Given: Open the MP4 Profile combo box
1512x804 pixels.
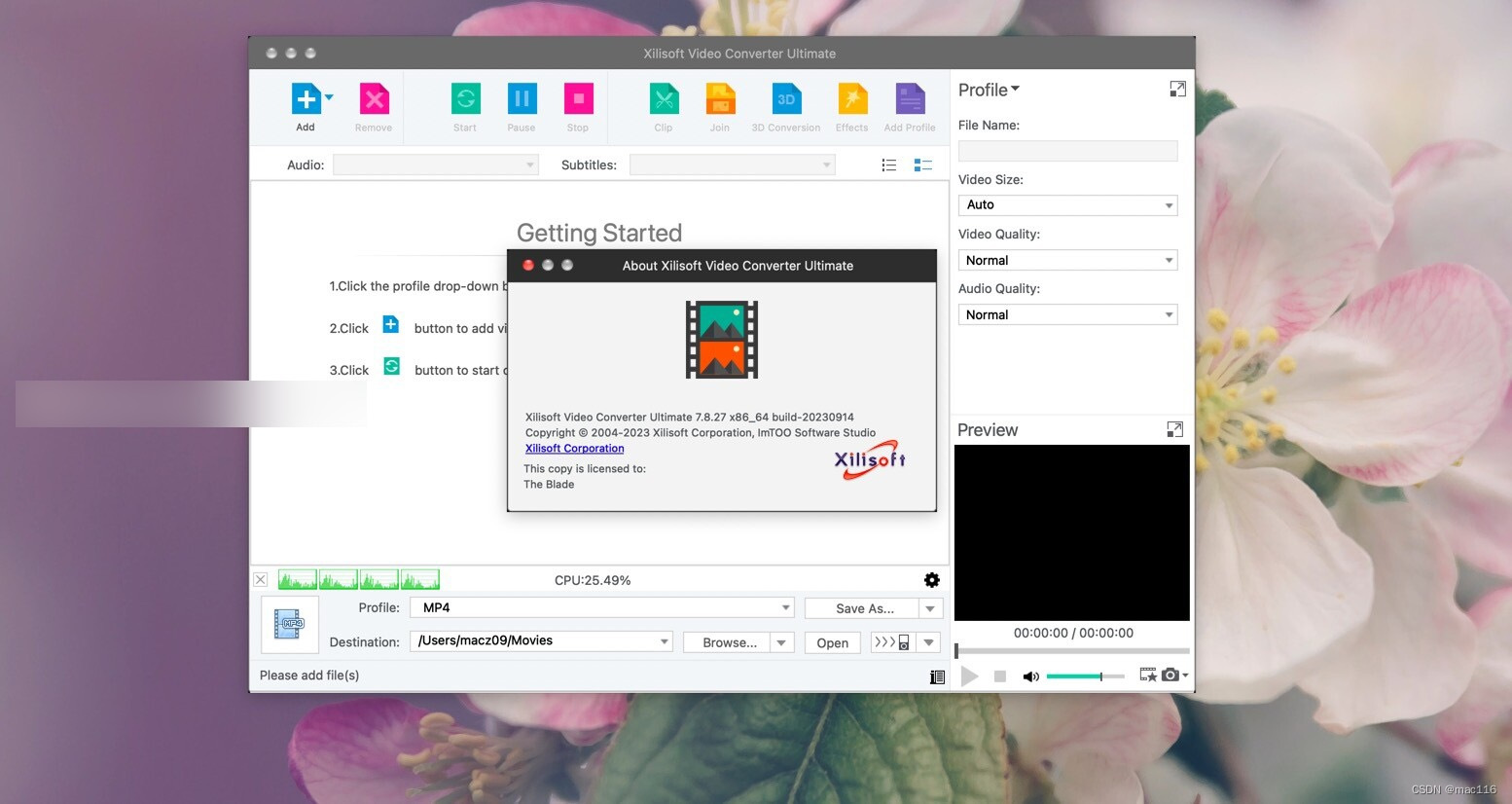Looking at the screenshot, I should (x=602, y=607).
